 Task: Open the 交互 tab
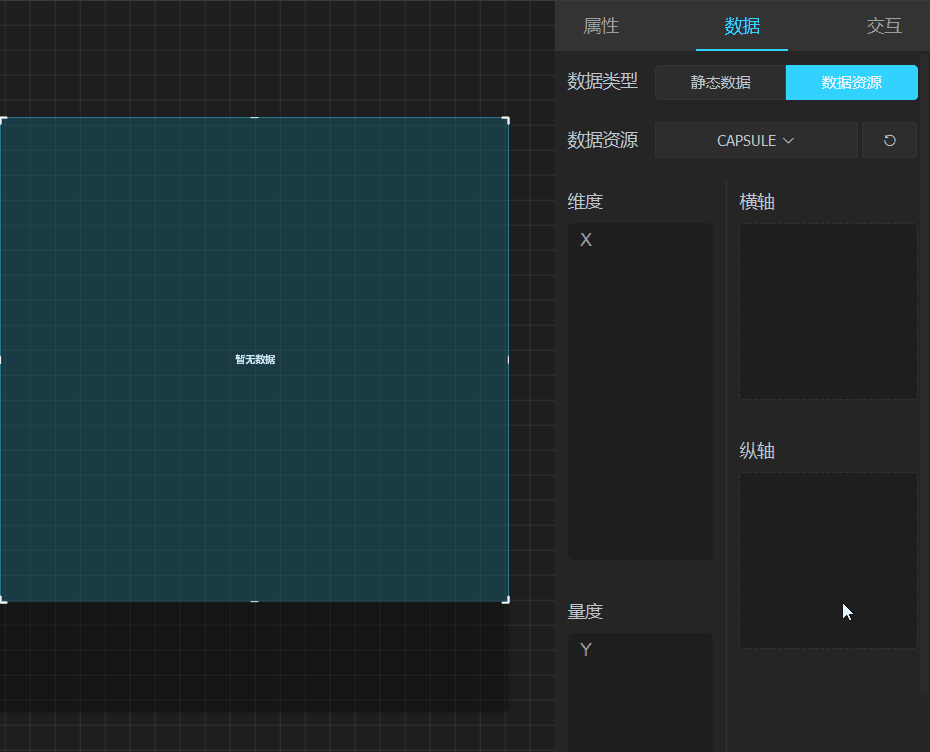pos(884,26)
